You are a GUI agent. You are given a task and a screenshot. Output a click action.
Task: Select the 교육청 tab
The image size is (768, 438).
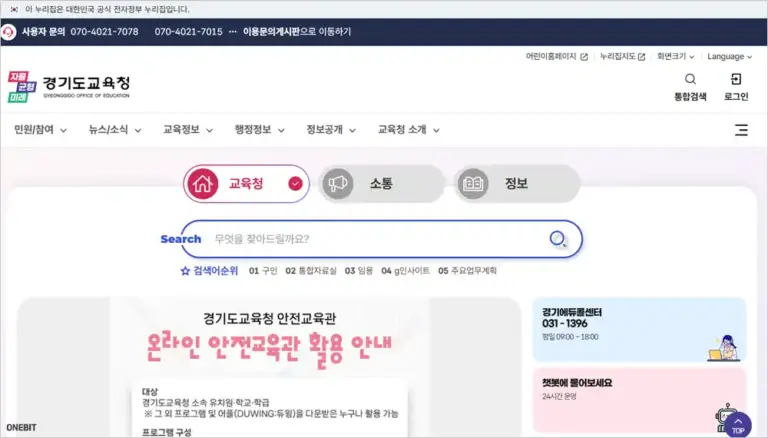pyautogui.click(x=246, y=184)
